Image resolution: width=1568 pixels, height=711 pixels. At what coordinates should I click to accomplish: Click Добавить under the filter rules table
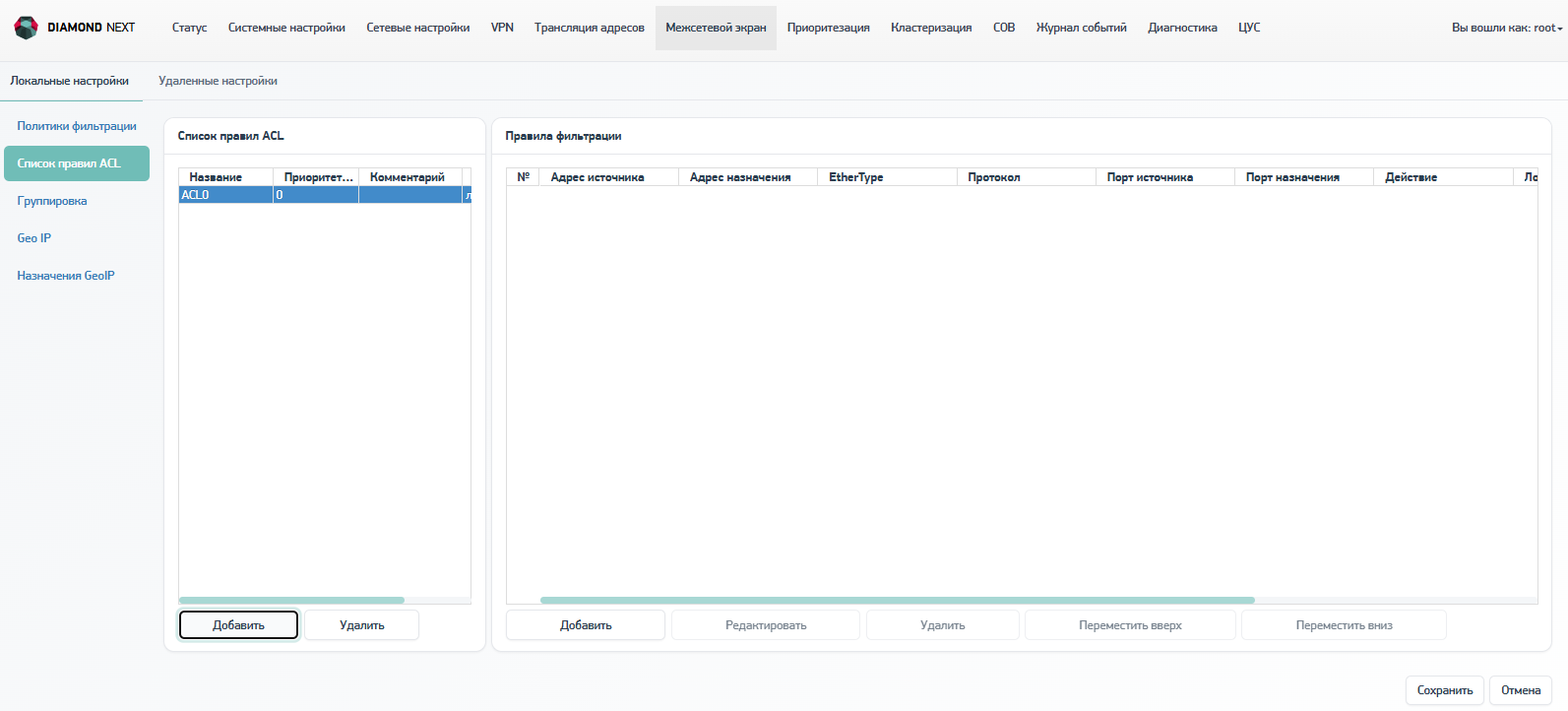(x=586, y=625)
